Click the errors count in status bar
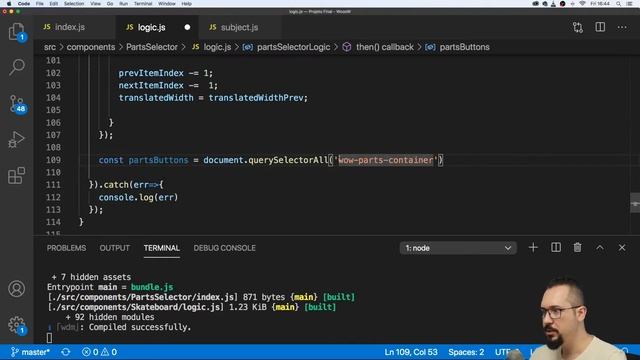This screenshot has height=360, width=640. point(90,352)
